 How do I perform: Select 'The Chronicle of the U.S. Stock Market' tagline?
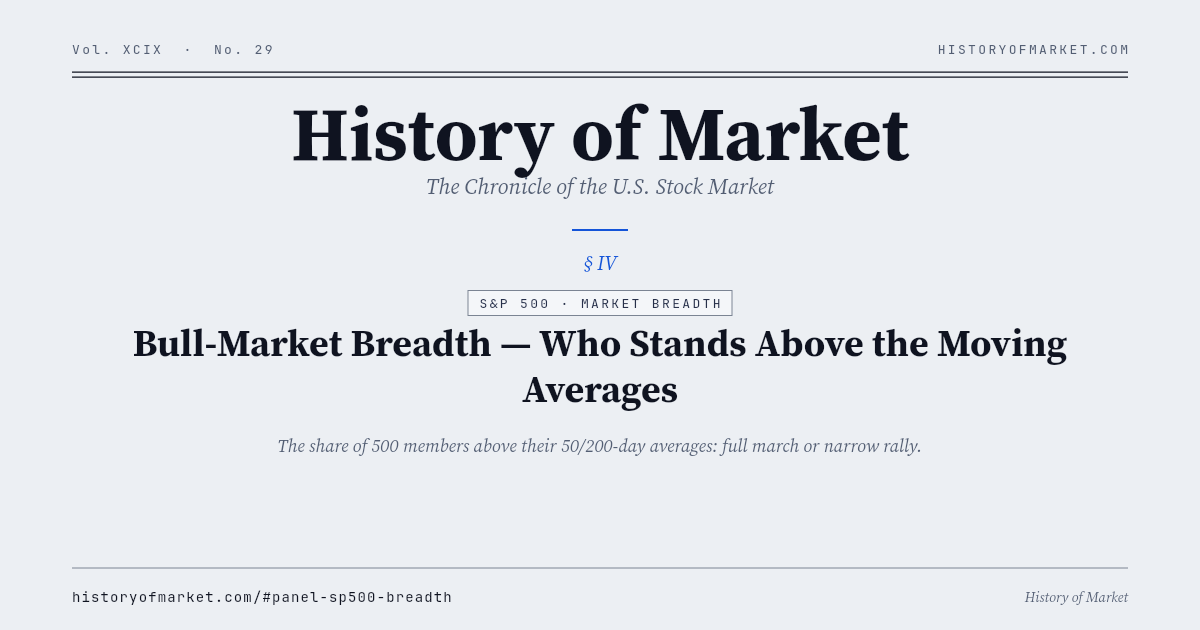pyautogui.click(x=600, y=187)
